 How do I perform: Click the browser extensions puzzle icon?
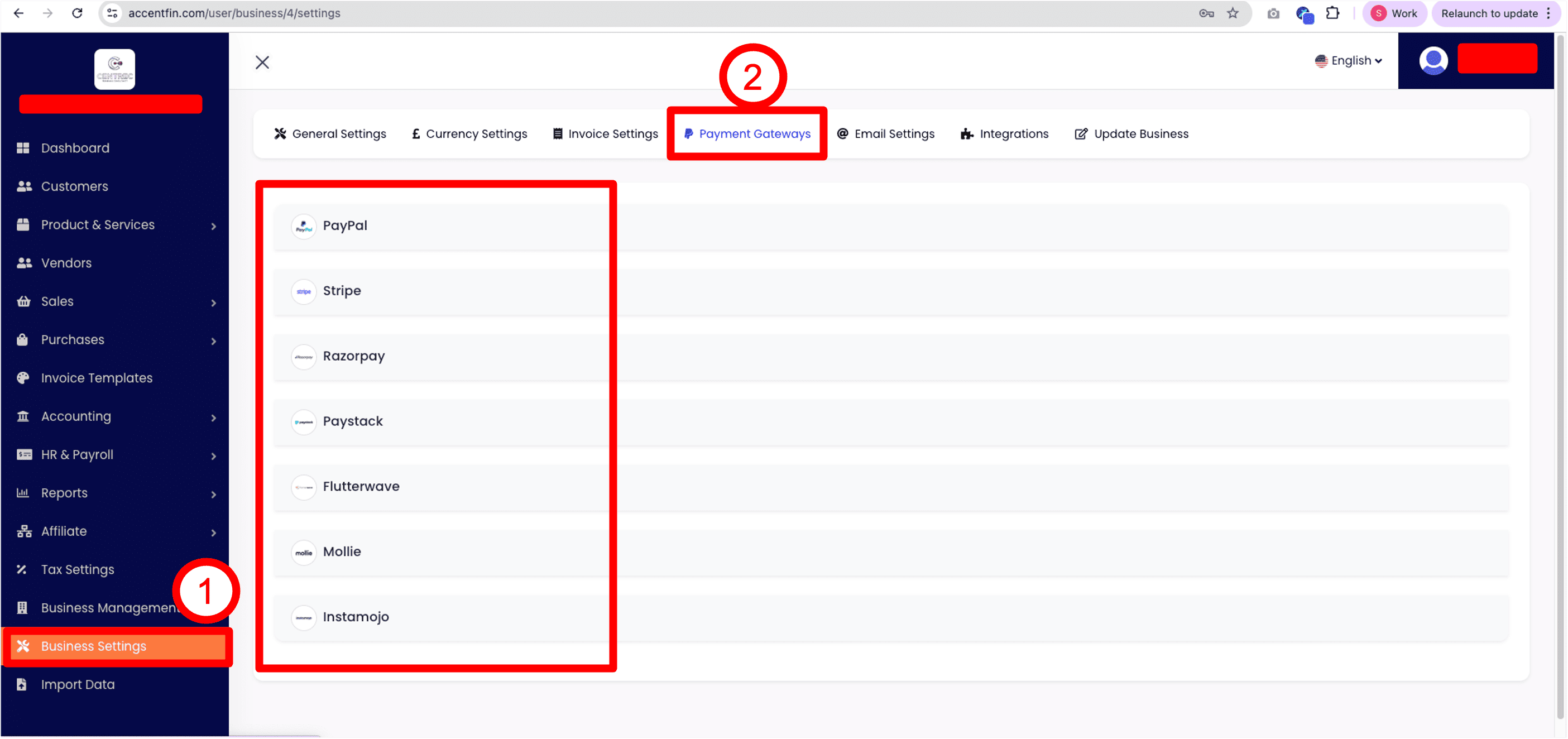coord(1332,13)
